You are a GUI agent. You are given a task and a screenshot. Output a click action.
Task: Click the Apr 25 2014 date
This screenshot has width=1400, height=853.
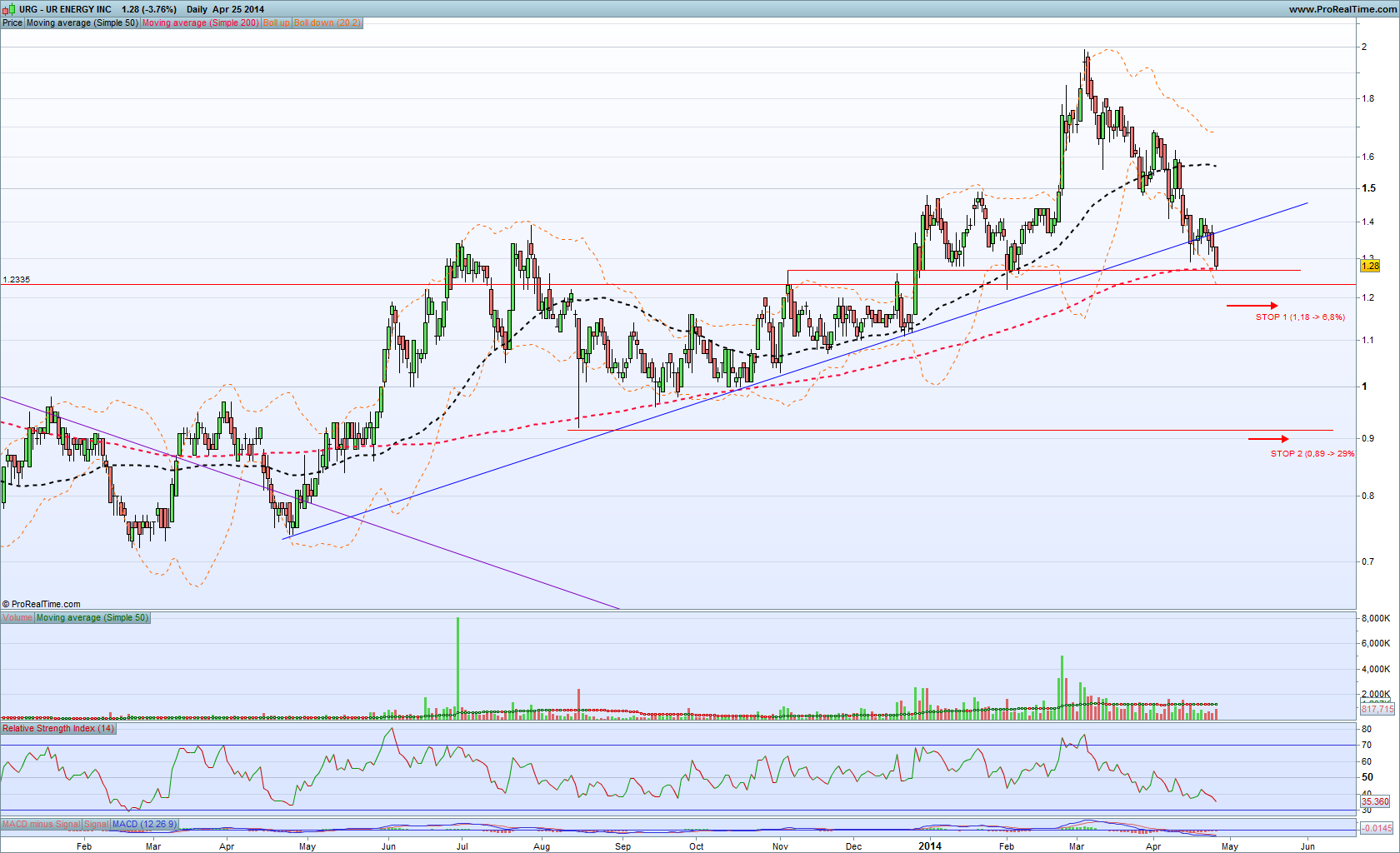238,10
